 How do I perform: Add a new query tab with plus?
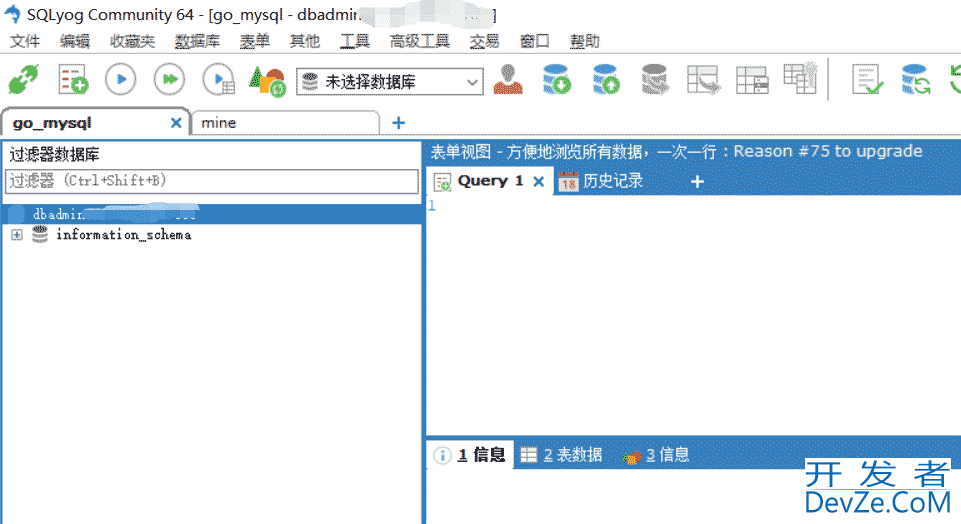[x=697, y=181]
